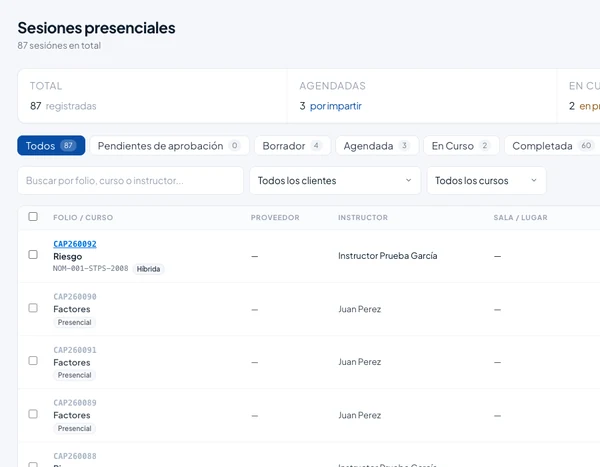The width and height of the screenshot is (600, 467).
Task: Open the Todos los clientes dropdown
Action: 335,180
